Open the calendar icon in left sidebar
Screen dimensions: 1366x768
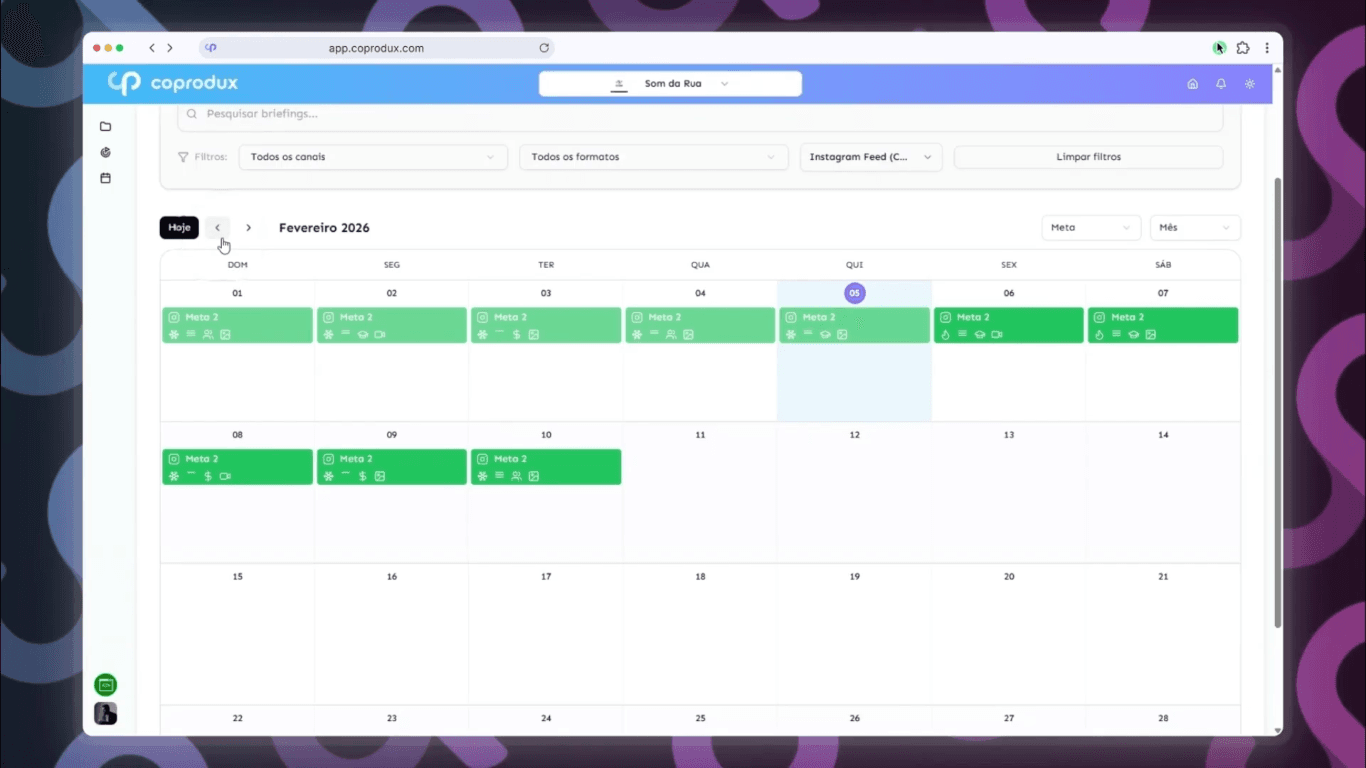[x=105, y=178]
